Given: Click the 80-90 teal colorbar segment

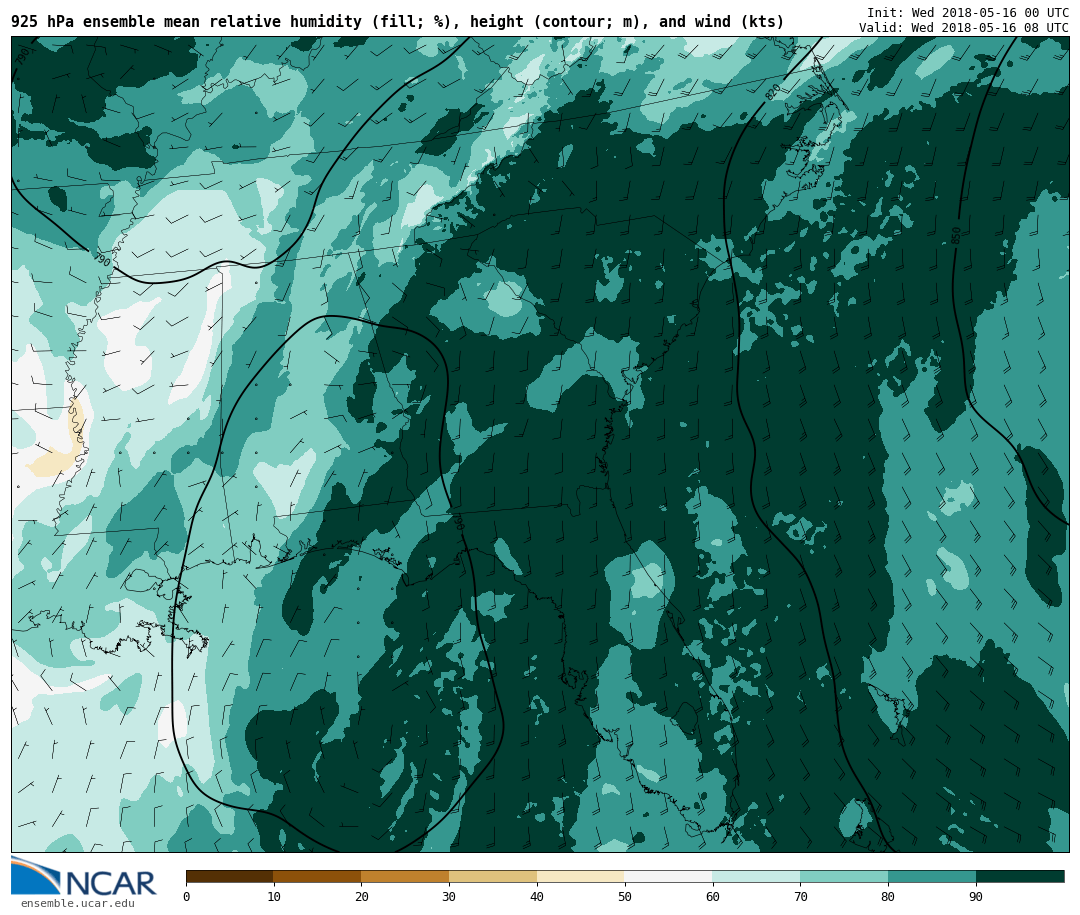Looking at the screenshot, I should click(932, 876).
